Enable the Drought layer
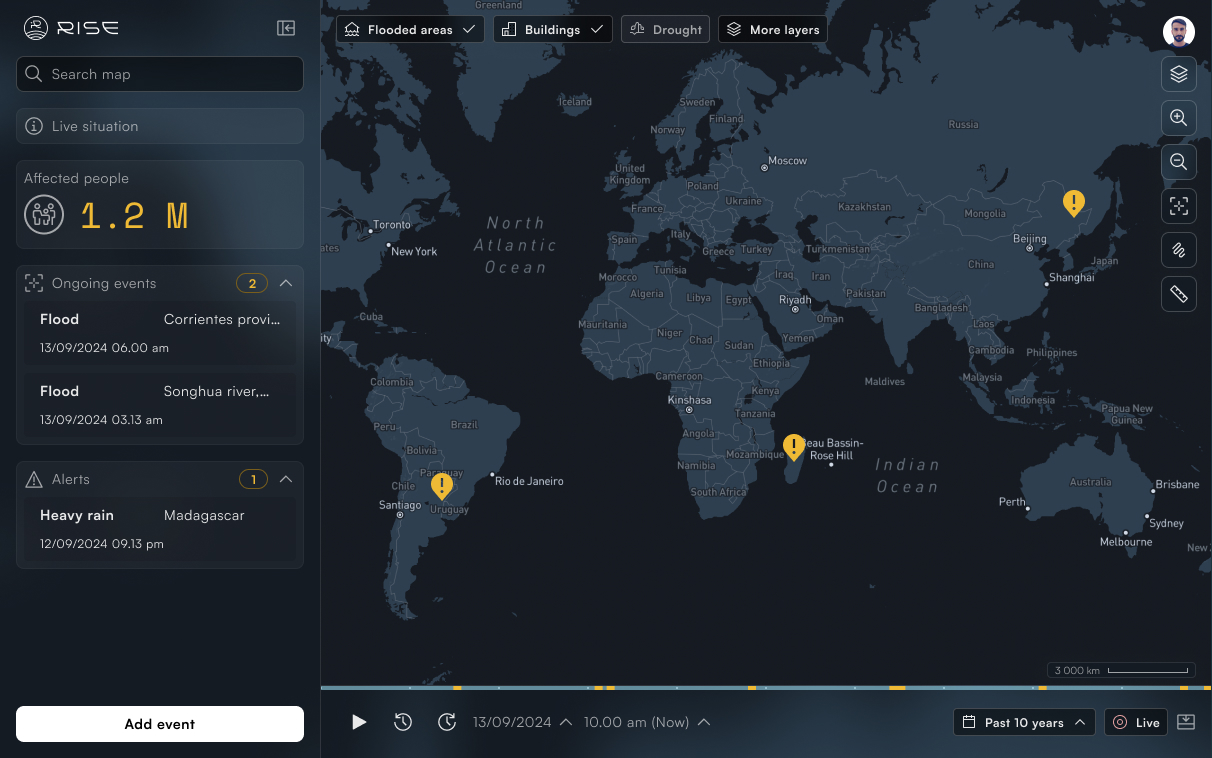The width and height of the screenshot is (1212, 758). 665,29
